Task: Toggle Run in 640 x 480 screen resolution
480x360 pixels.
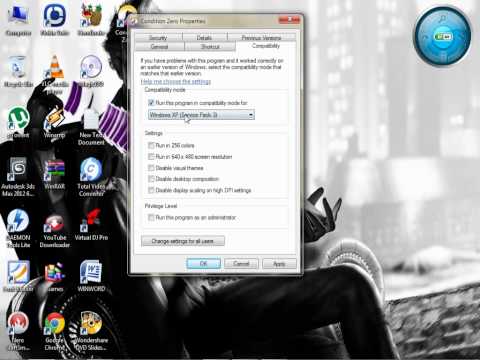Action: 151,156
